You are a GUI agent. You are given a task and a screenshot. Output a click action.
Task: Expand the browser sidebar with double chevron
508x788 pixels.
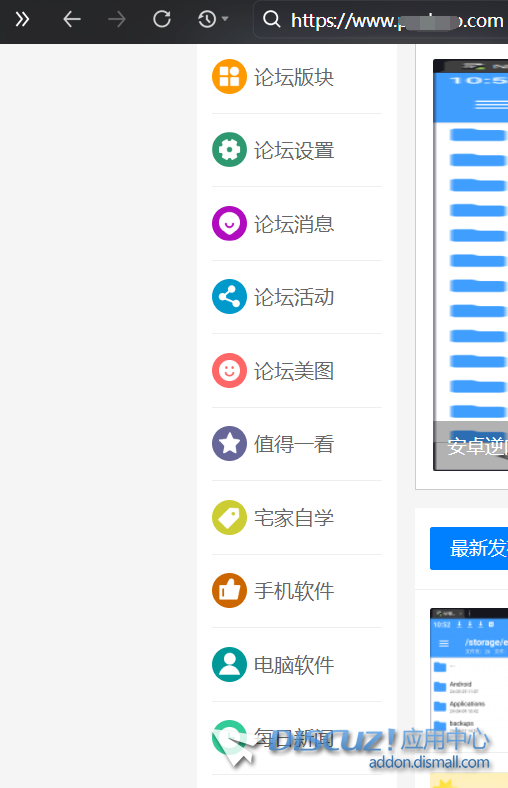(x=22, y=20)
